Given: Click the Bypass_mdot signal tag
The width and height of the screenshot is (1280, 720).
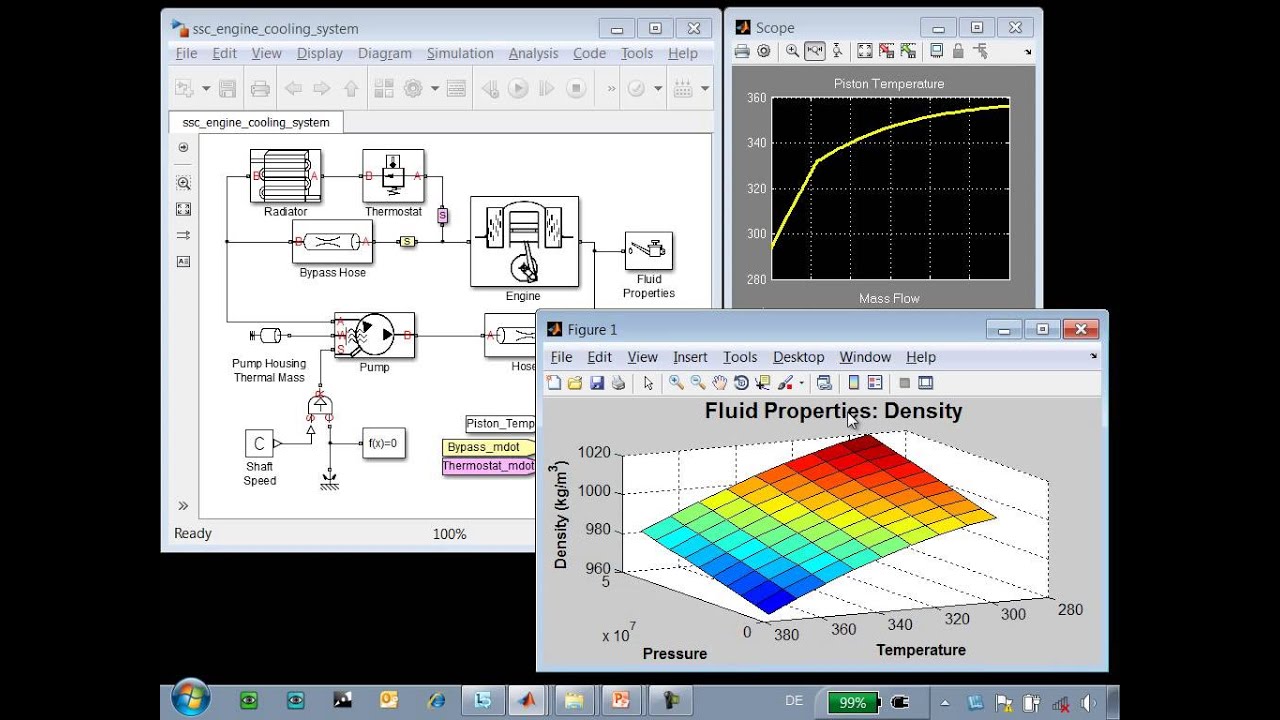Looking at the screenshot, I should [489, 447].
